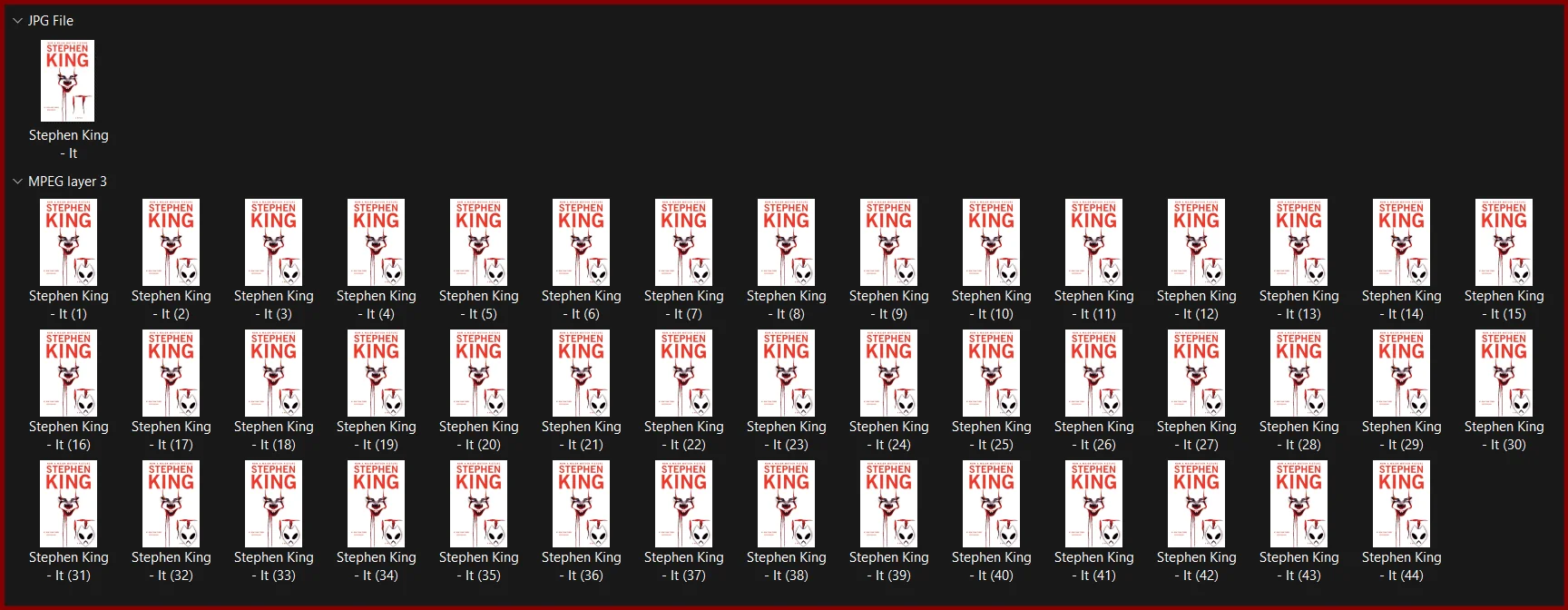The height and width of the screenshot is (610, 1568).
Task: Click the file name Stephen King - It (4)
Action: coord(376,305)
